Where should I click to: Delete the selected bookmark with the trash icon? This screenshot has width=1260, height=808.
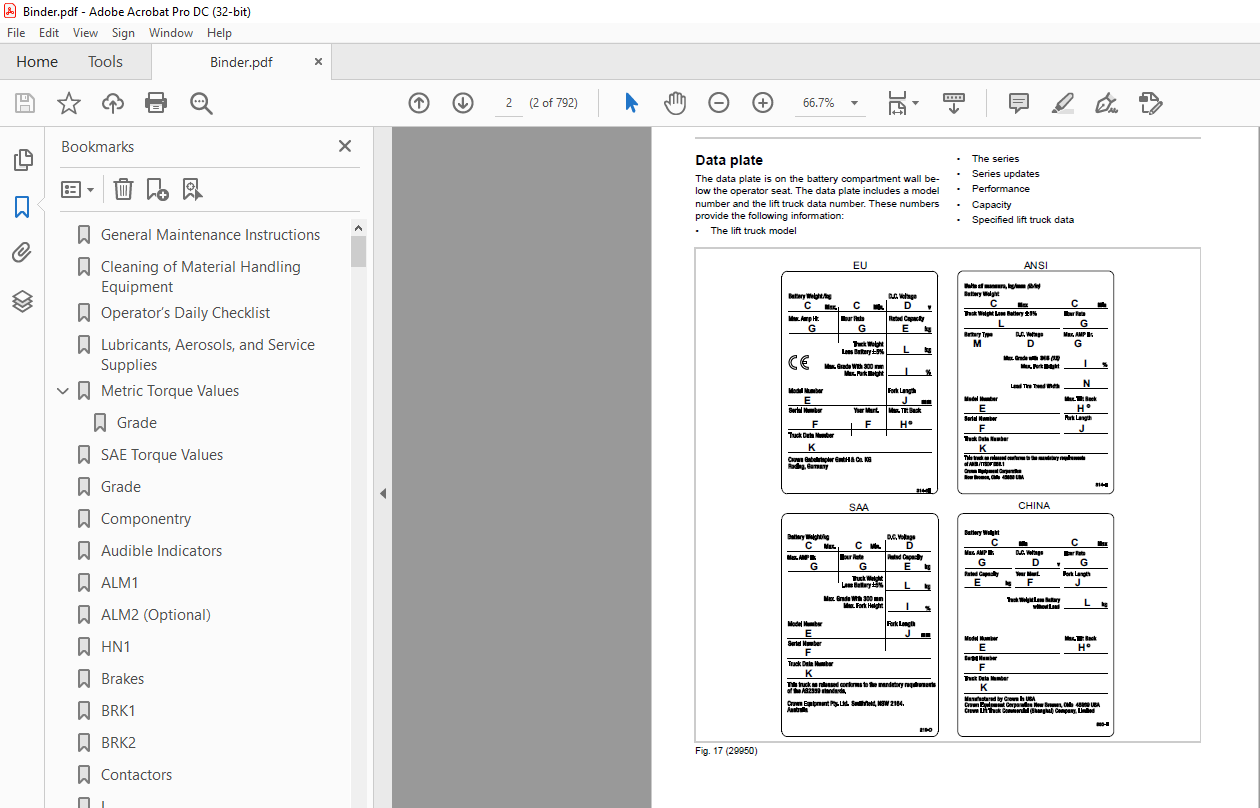[123, 189]
